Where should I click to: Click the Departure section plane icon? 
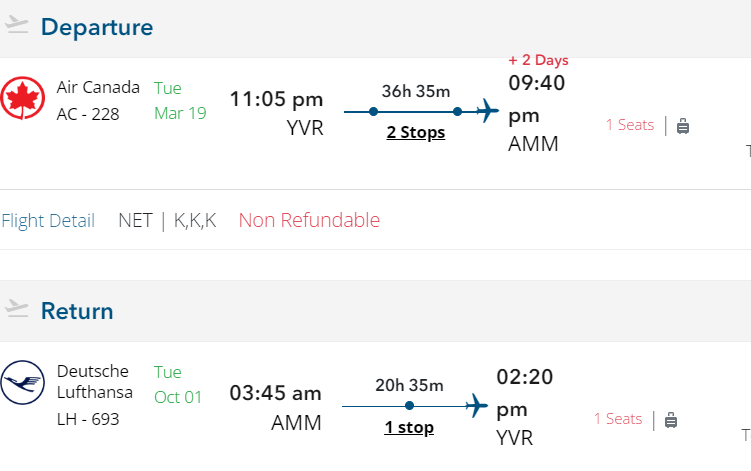click(16, 26)
